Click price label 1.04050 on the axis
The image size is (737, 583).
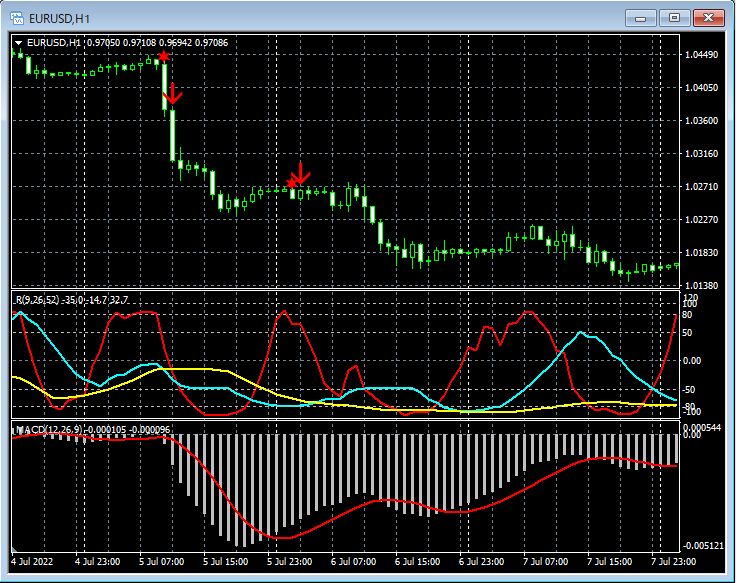(702, 87)
